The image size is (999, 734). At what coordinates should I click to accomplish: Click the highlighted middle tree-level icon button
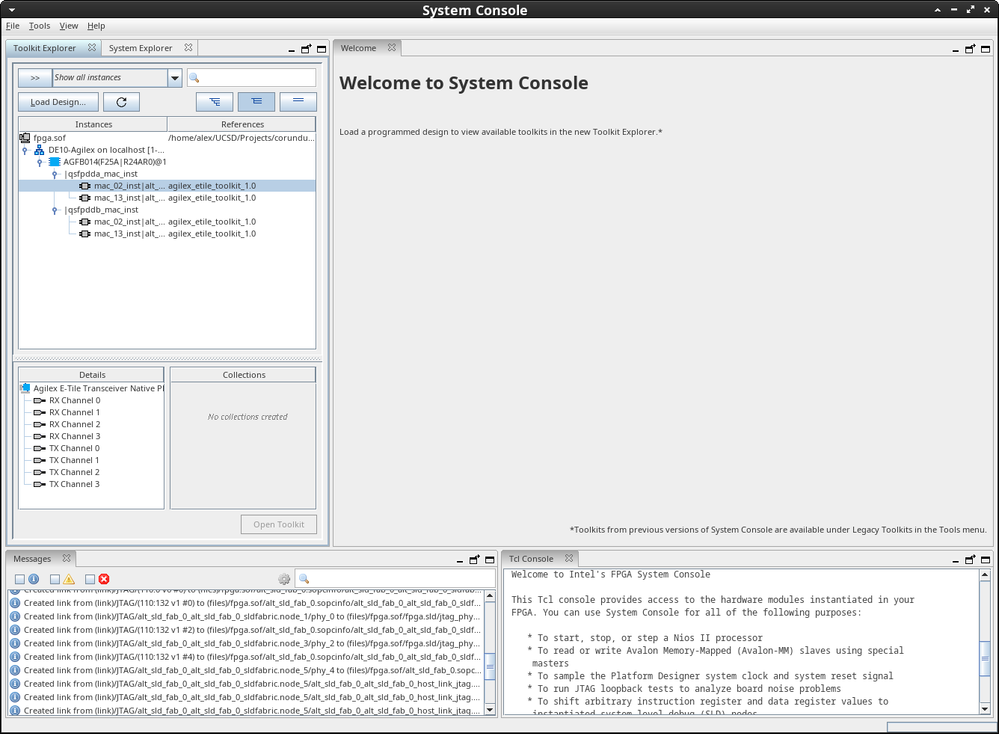(x=256, y=102)
